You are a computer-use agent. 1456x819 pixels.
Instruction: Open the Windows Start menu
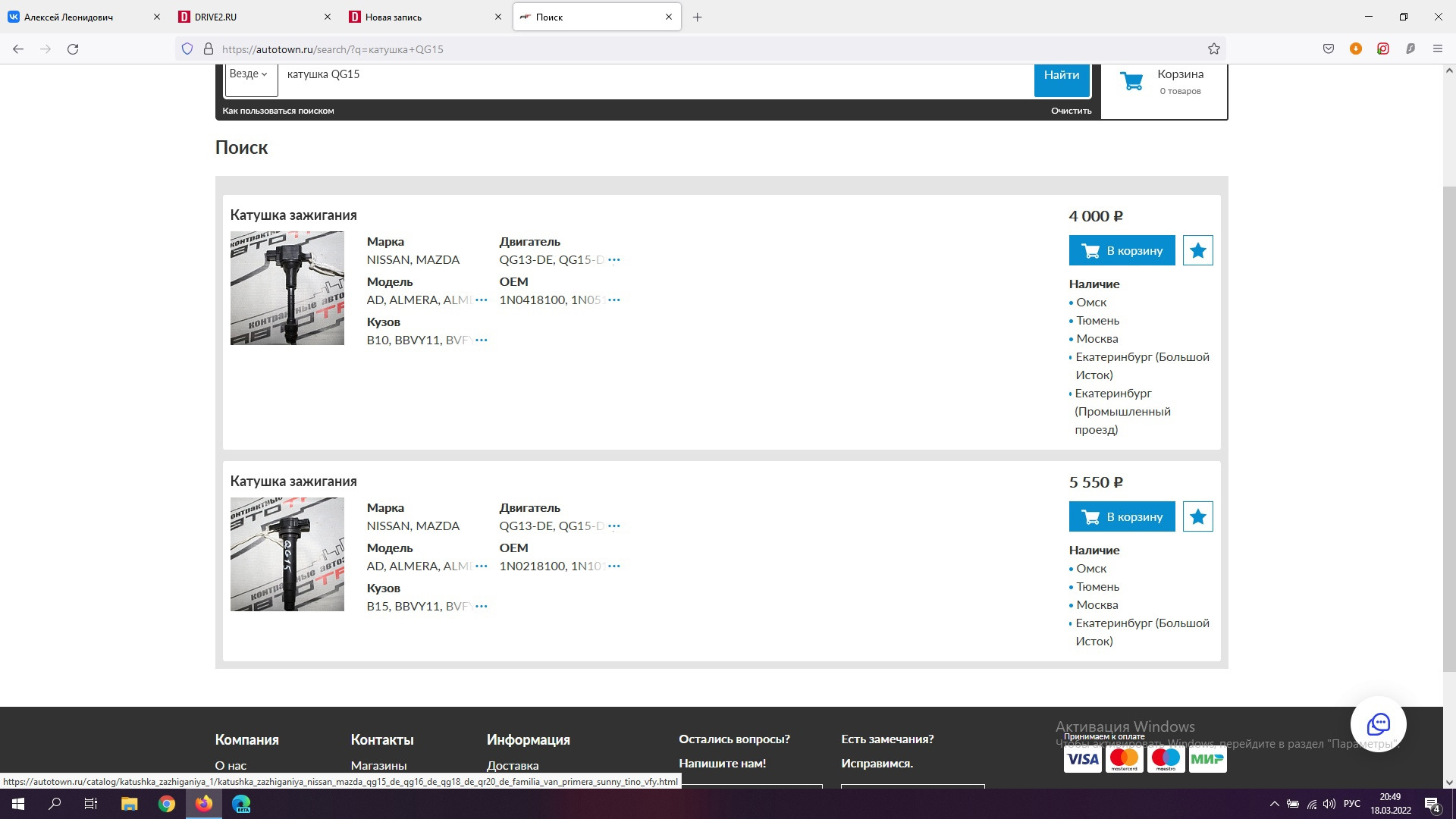[x=18, y=804]
